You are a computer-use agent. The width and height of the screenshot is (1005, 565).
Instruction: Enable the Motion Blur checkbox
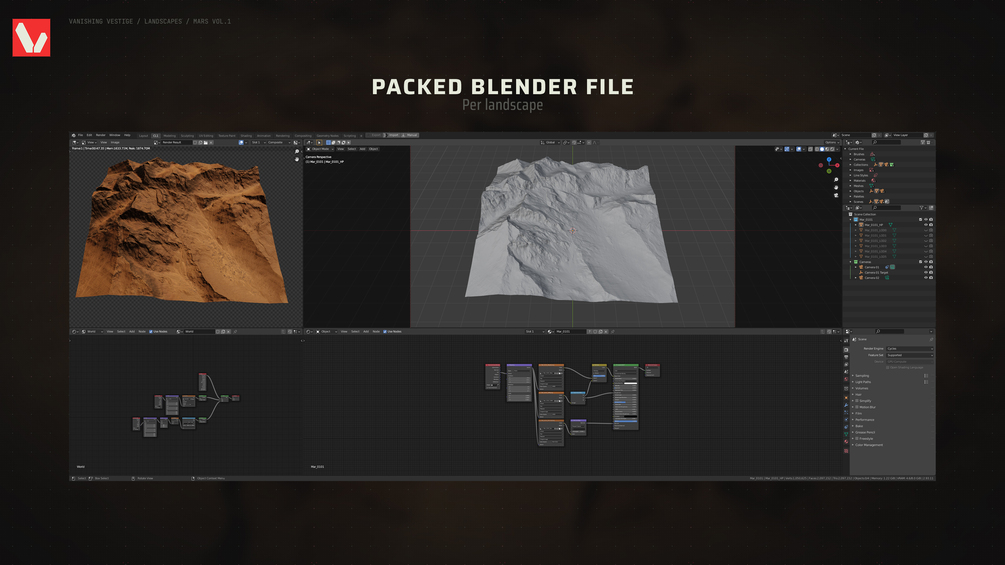coord(857,407)
